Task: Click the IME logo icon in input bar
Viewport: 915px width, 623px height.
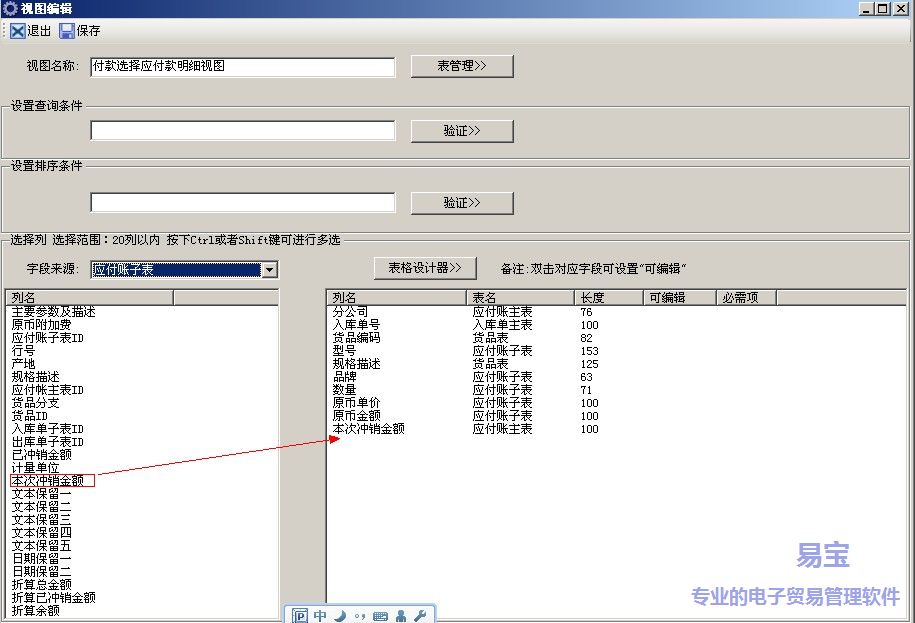Action: coord(299,615)
